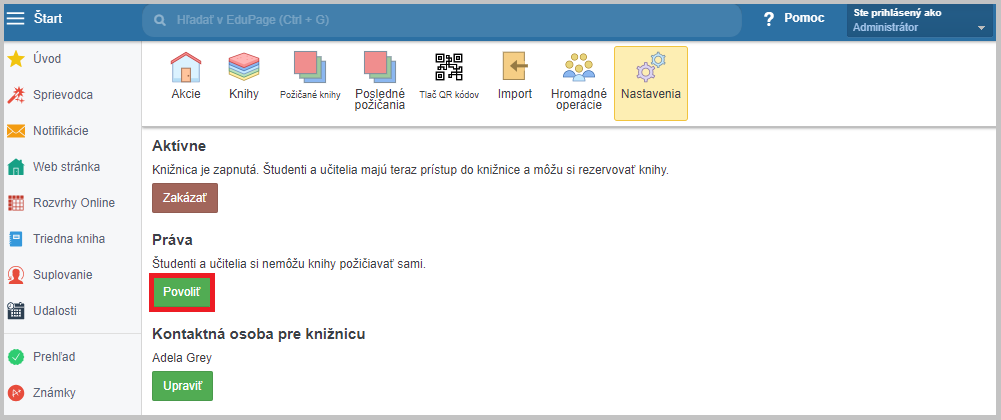Focus the Hľadať v EduPage search field

coord(442,20)
